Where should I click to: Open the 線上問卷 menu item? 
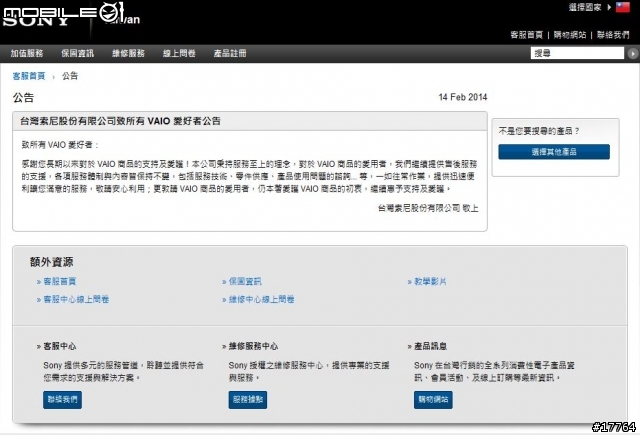coord(179,53)
